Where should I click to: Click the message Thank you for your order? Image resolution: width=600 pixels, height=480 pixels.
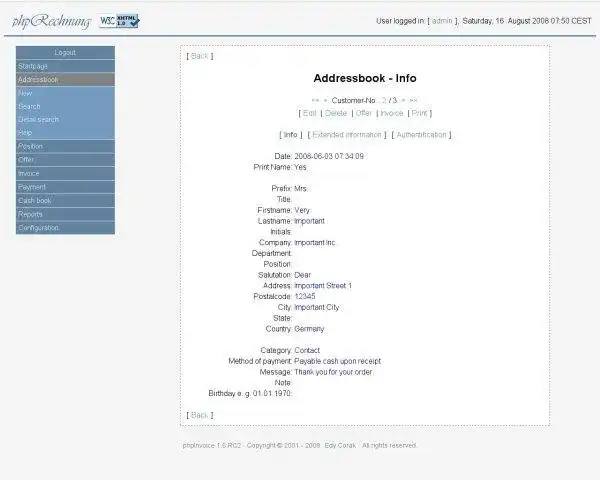333,372
